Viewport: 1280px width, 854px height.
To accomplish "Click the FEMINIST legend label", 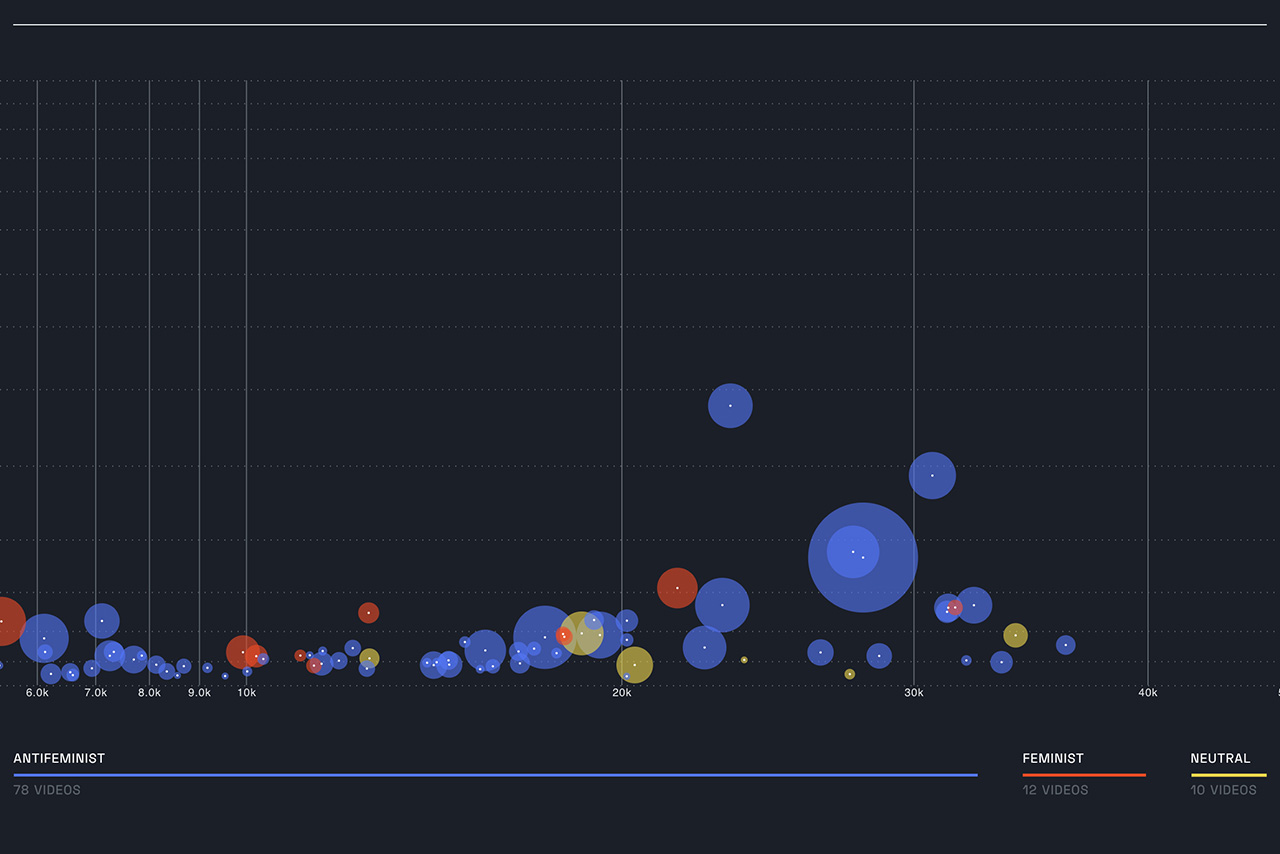I will [1053, 759].
